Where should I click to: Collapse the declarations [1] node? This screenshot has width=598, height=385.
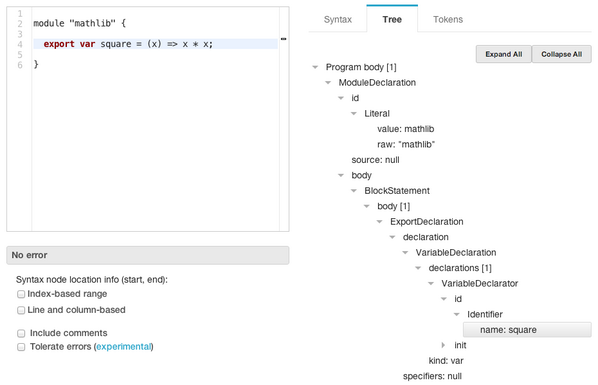coord(418,268)
